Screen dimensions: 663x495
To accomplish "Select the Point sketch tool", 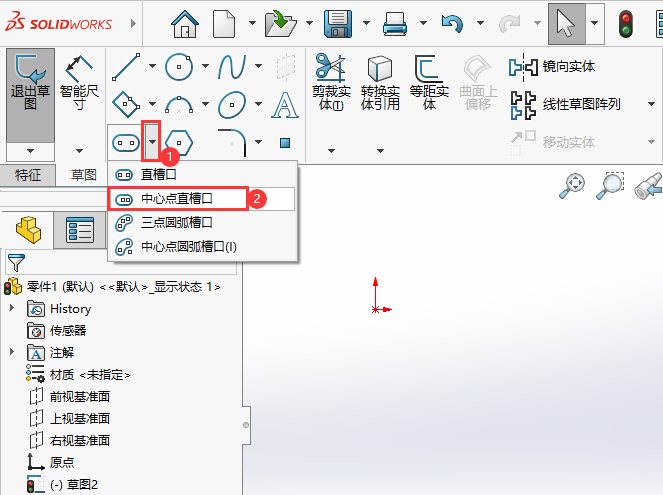I will point(285,143).
